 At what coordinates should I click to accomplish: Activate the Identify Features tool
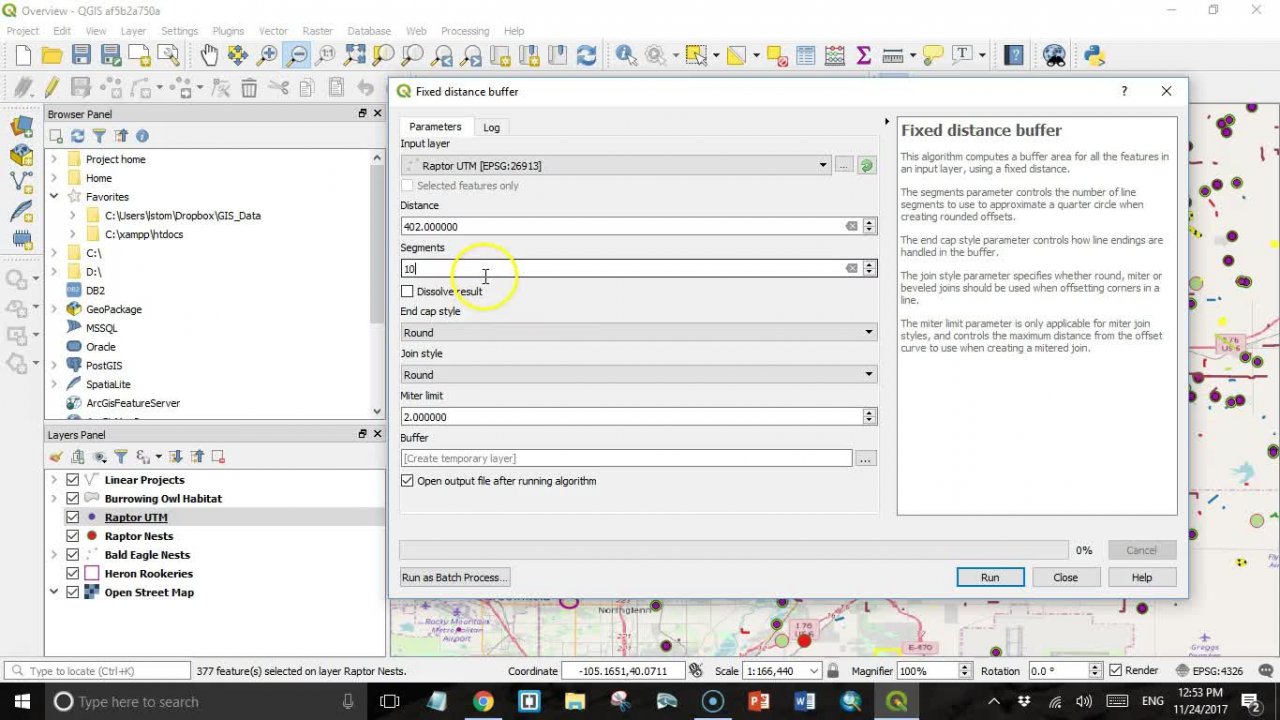coord(627,56)
